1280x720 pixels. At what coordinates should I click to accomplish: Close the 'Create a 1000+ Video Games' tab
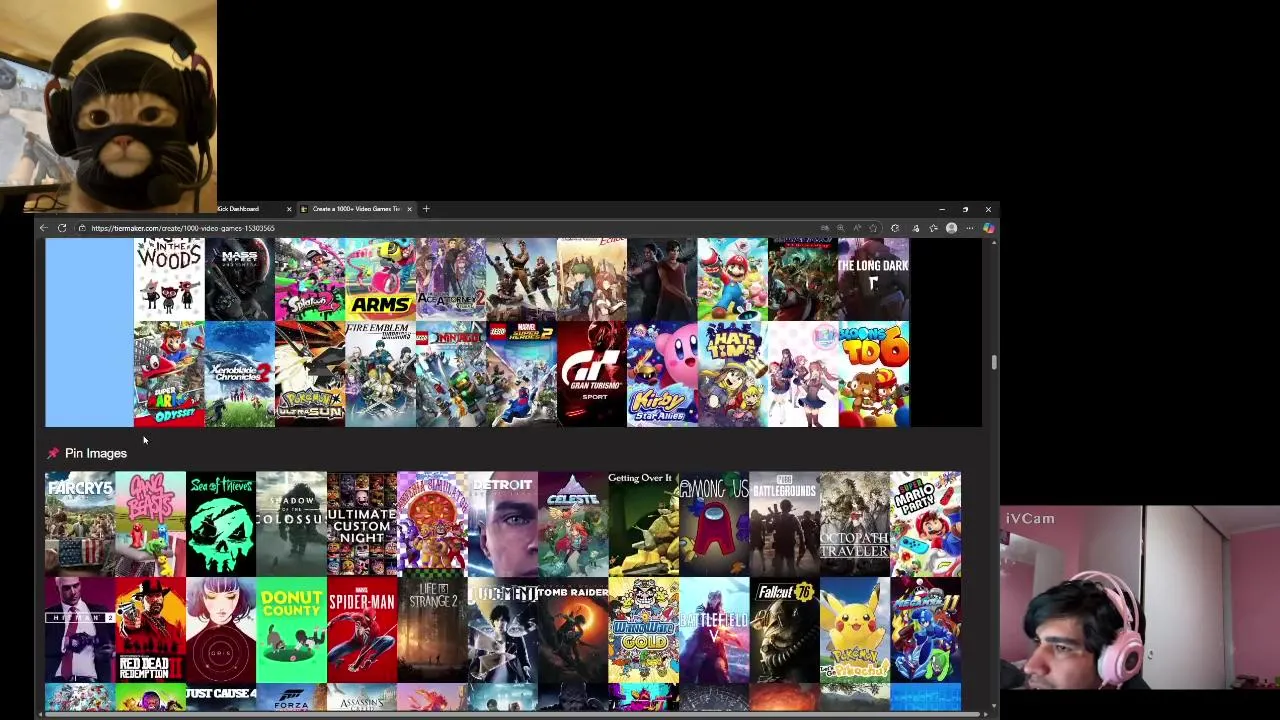[409, 209]
